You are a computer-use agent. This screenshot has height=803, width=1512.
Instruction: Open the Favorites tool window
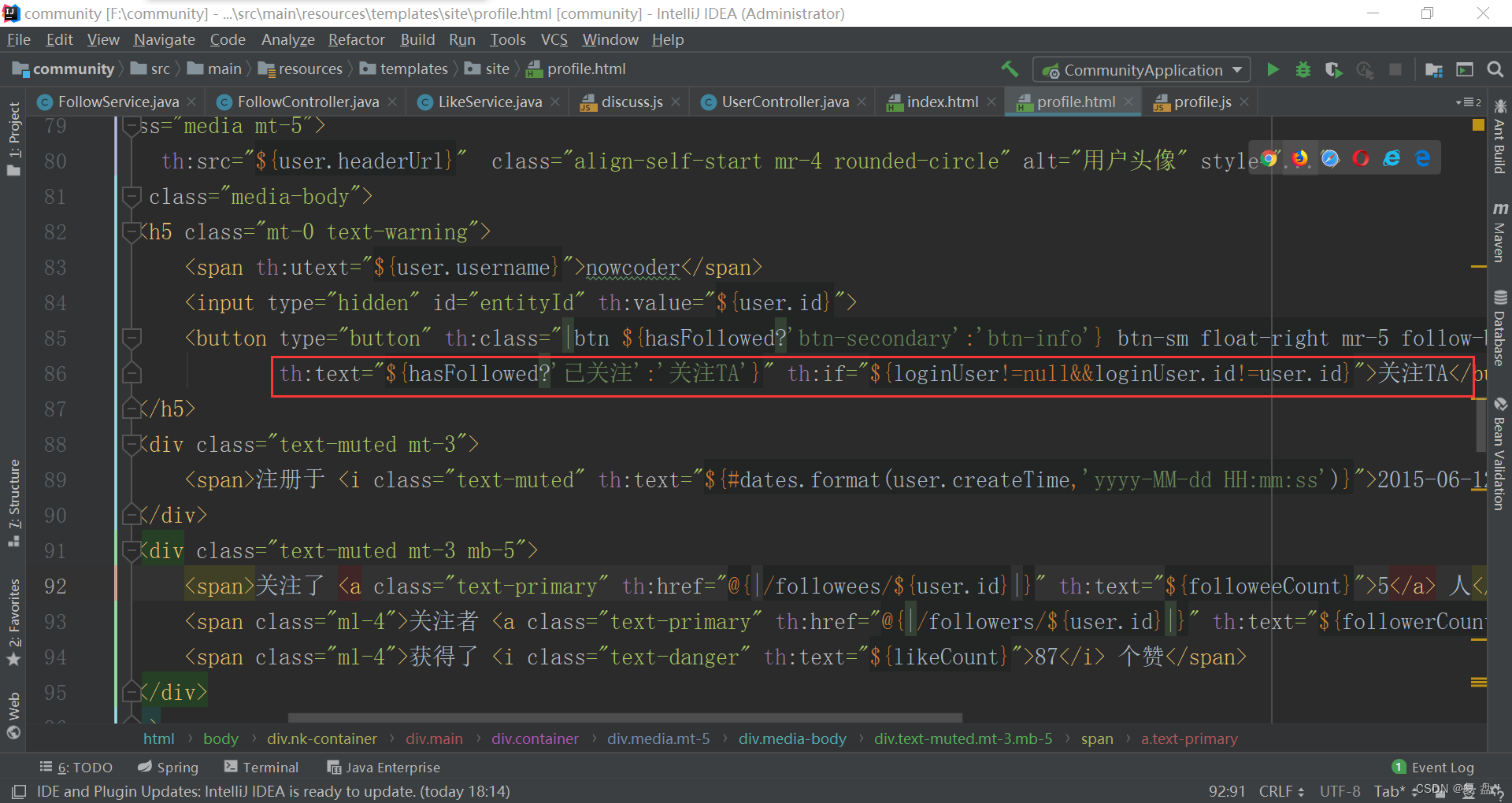point(14,623)
